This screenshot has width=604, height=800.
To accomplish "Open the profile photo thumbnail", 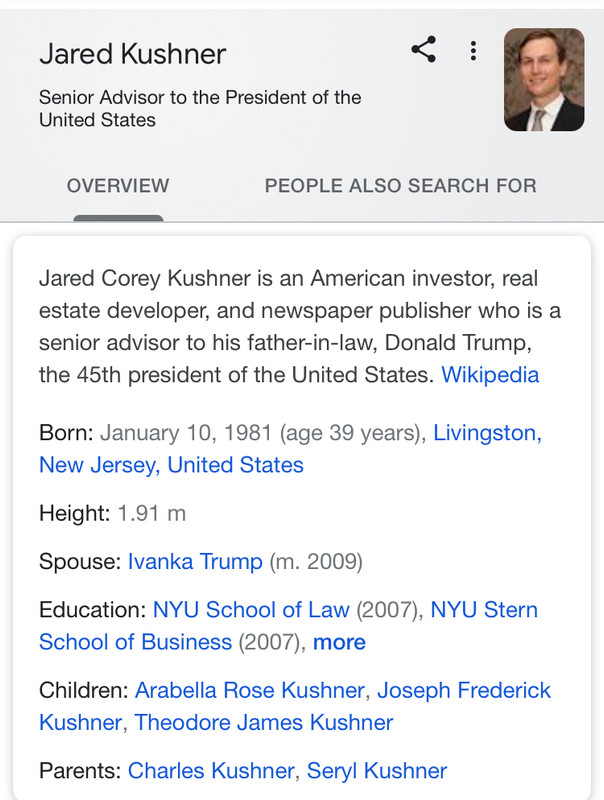I will (x=544, y=79).
